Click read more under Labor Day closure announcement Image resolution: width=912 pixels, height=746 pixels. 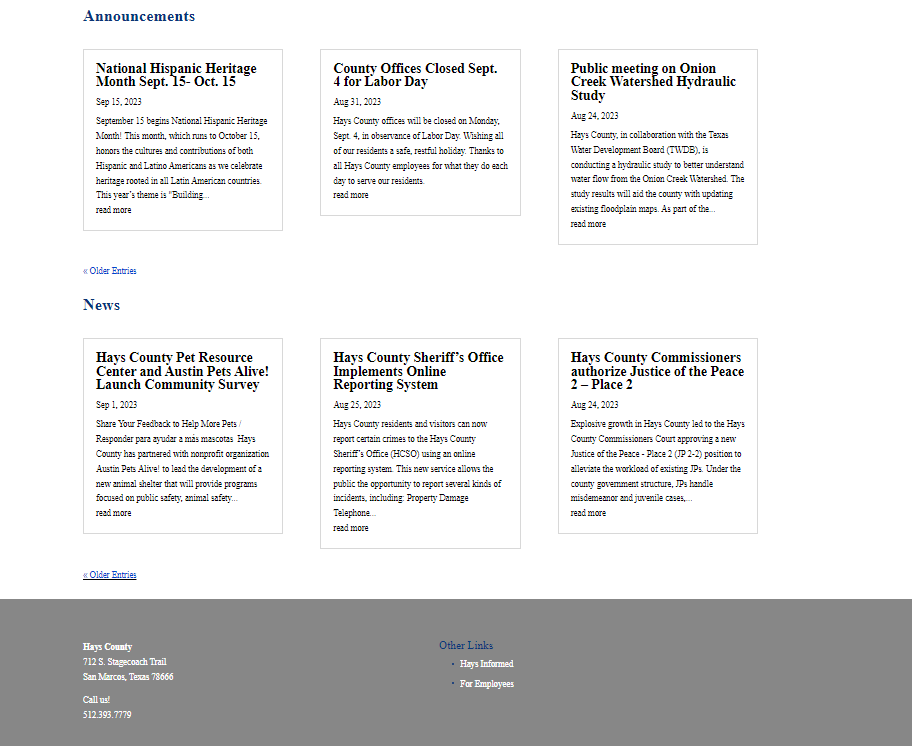click(x=351, y=195)
